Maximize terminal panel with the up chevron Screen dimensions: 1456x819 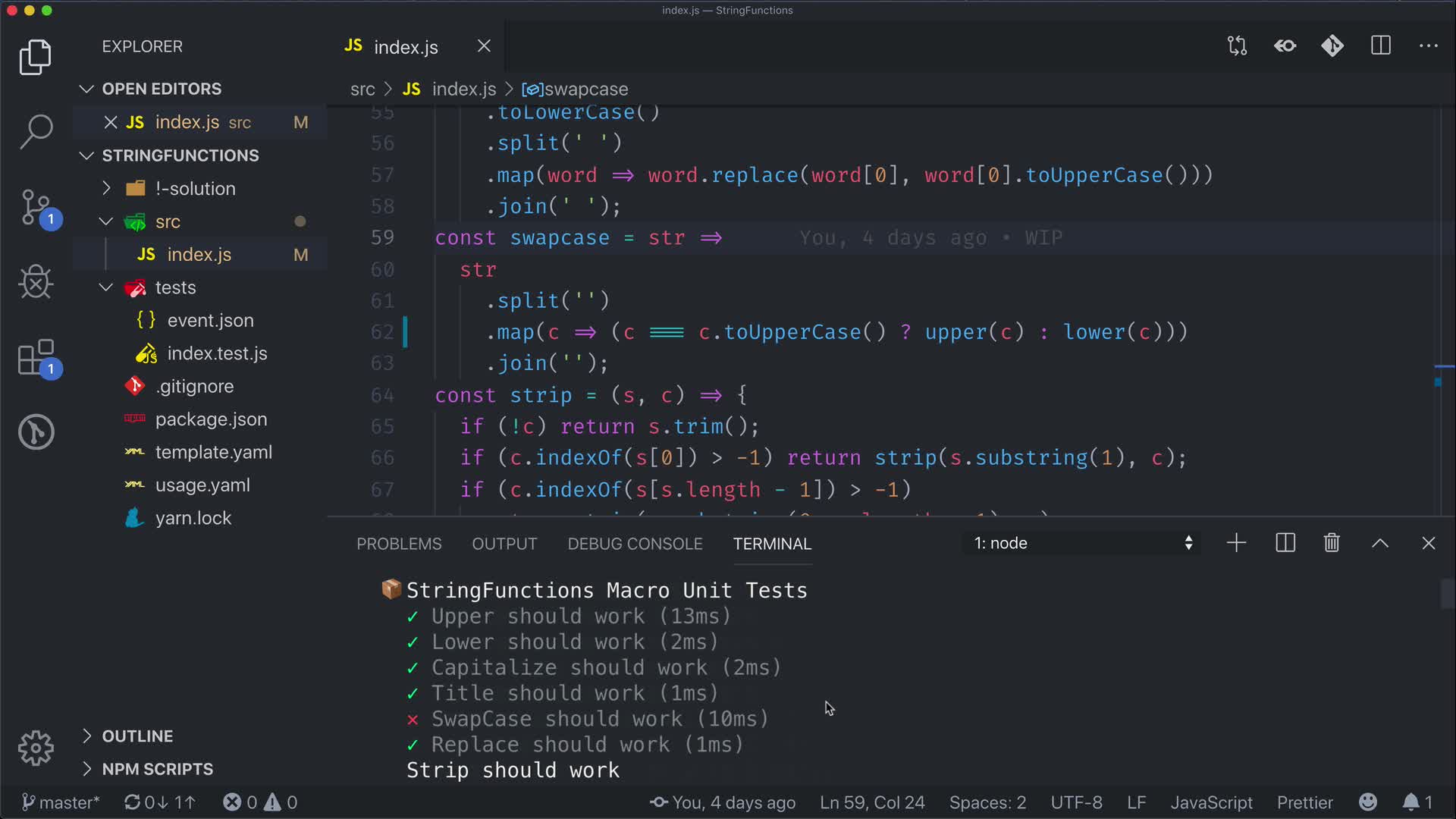[1380, 543]
